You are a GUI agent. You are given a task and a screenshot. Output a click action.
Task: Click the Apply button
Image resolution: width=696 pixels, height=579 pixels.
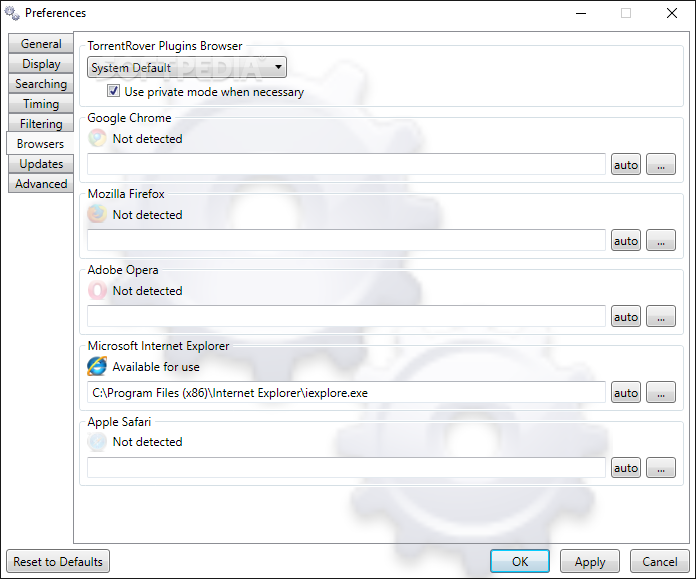[590, 561]
